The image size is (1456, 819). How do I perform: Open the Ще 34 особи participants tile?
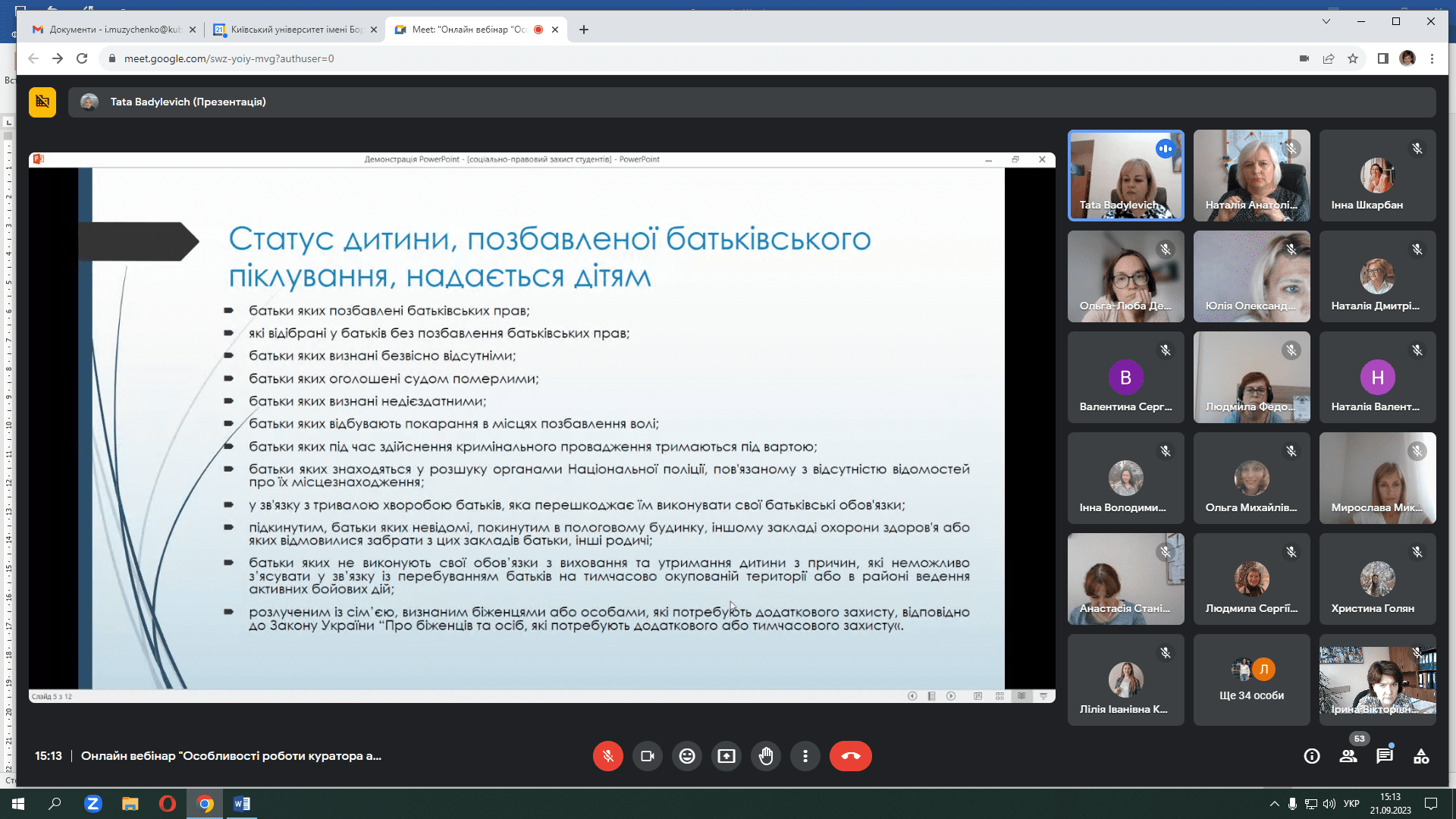[1251, 679]
